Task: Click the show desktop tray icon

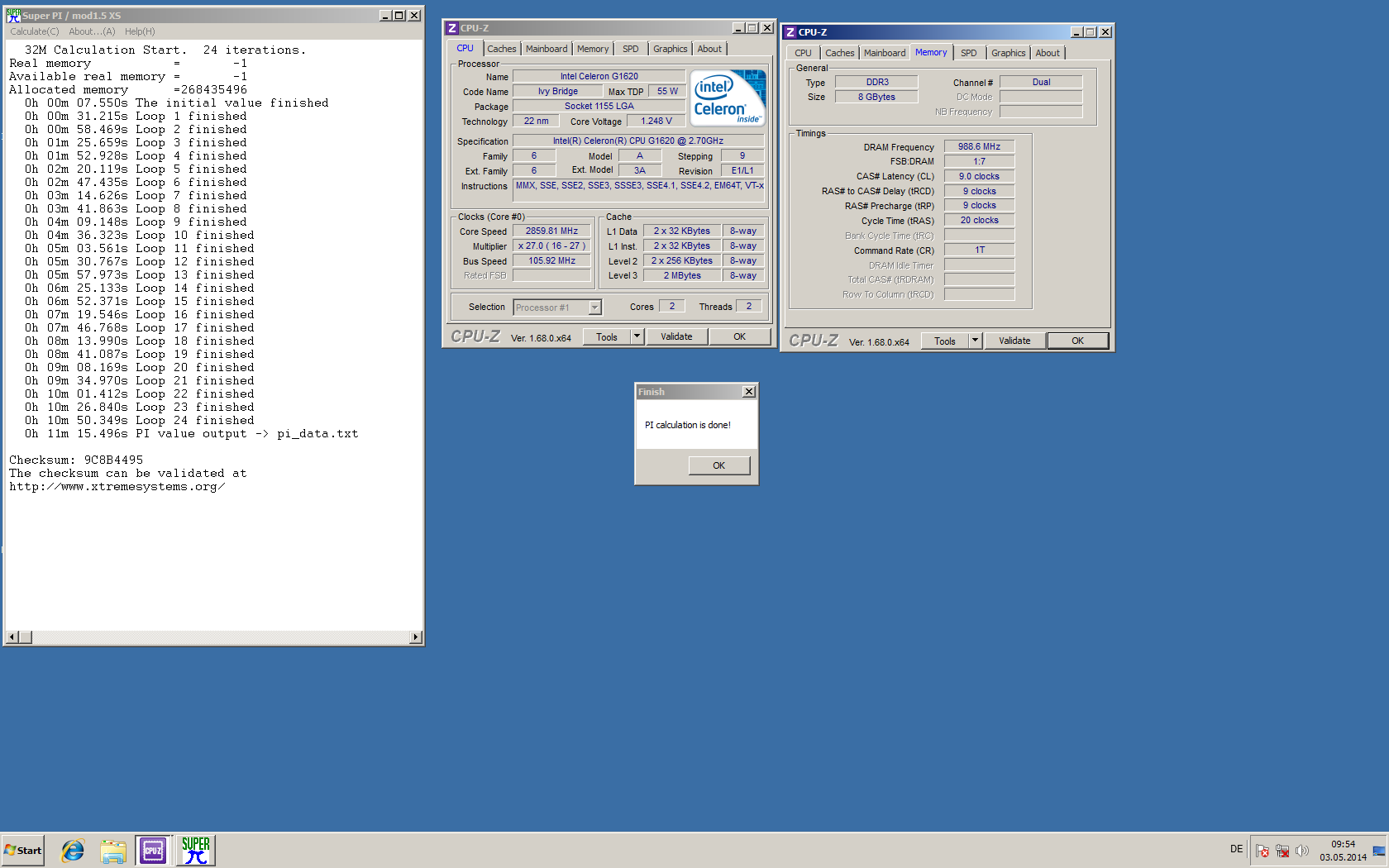Action: pos(1379,851)
